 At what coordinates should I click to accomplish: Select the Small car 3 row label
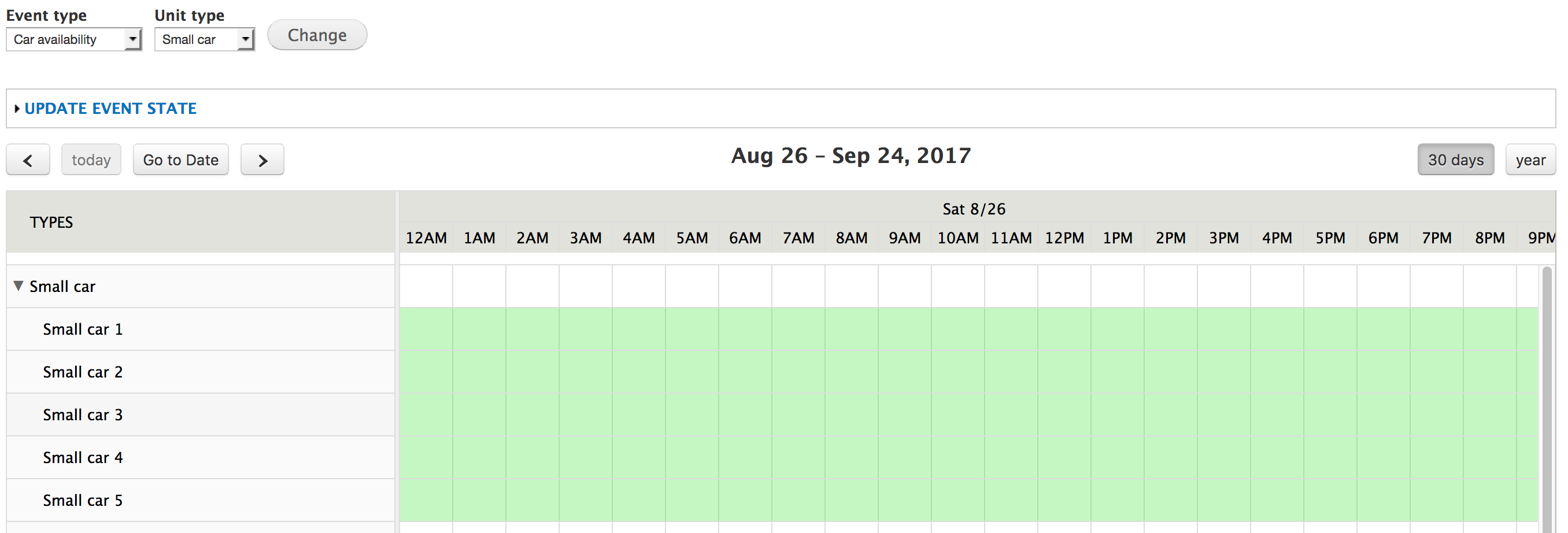(83, 415)
